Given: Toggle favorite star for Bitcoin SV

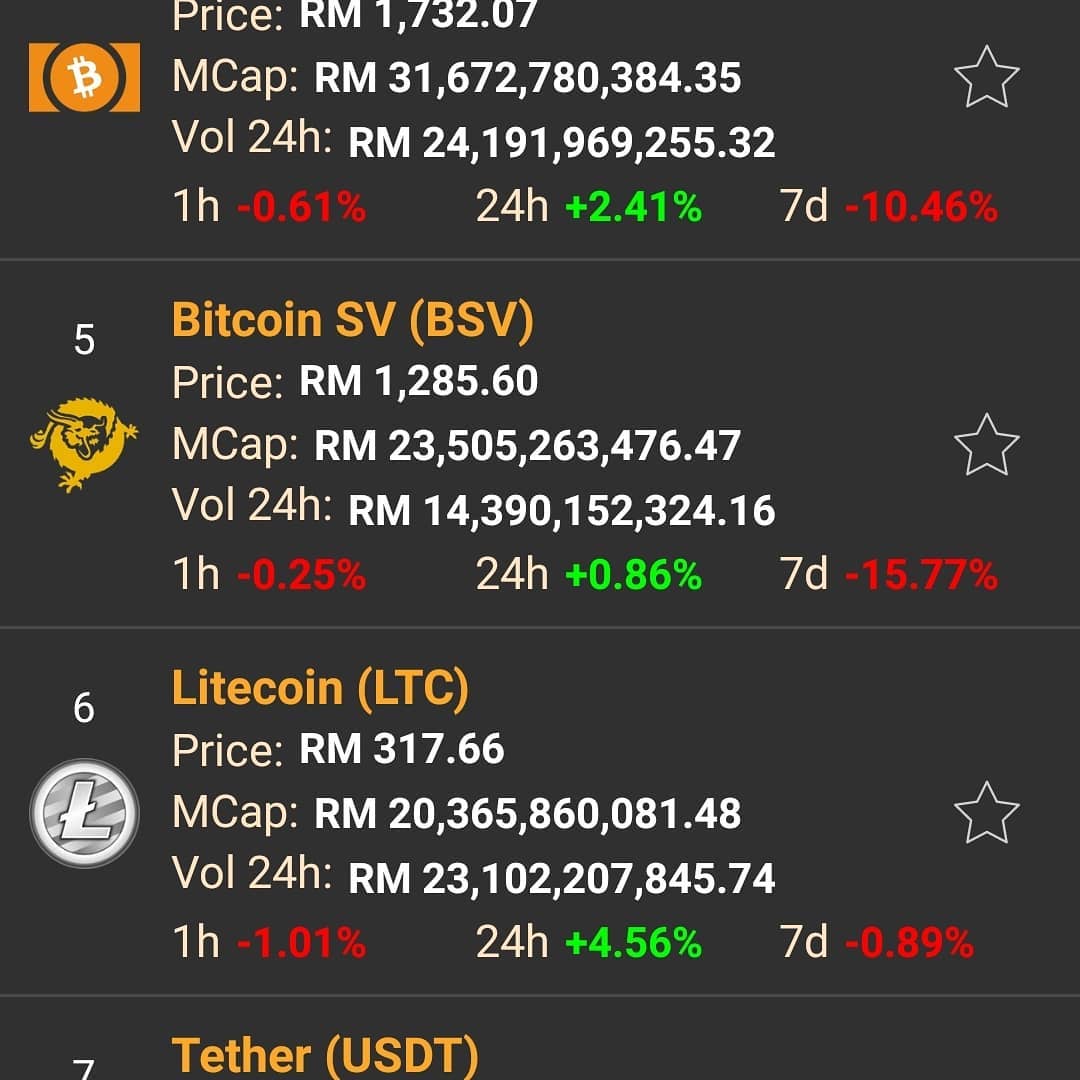Looking at the screenshot, I should [x=986, y=445].
